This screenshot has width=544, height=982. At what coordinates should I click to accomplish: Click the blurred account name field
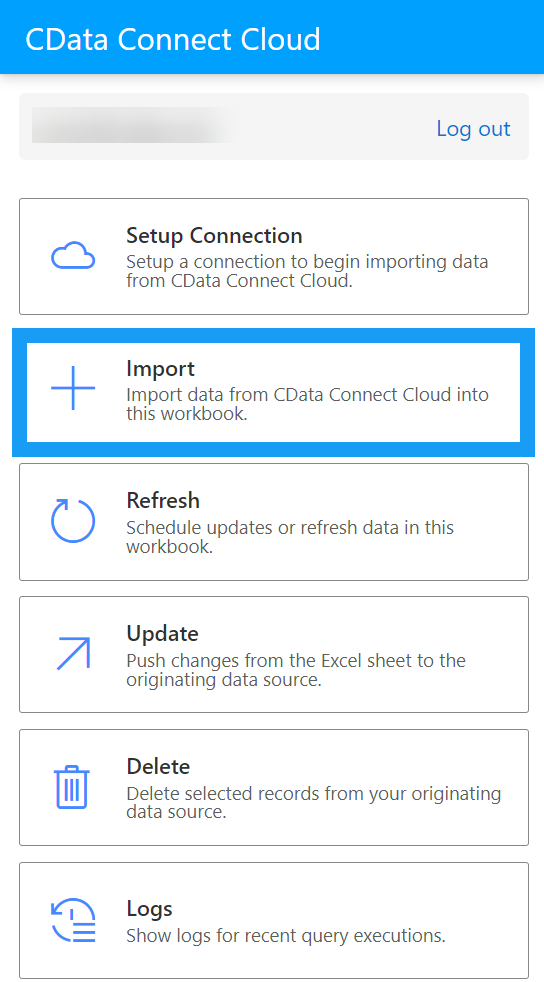pyautogui.click(x=135, y=125)
